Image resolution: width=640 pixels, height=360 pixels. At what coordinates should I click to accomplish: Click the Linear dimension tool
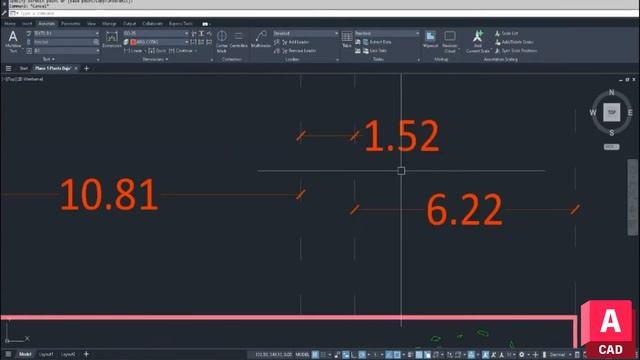[x=133, y=51]
